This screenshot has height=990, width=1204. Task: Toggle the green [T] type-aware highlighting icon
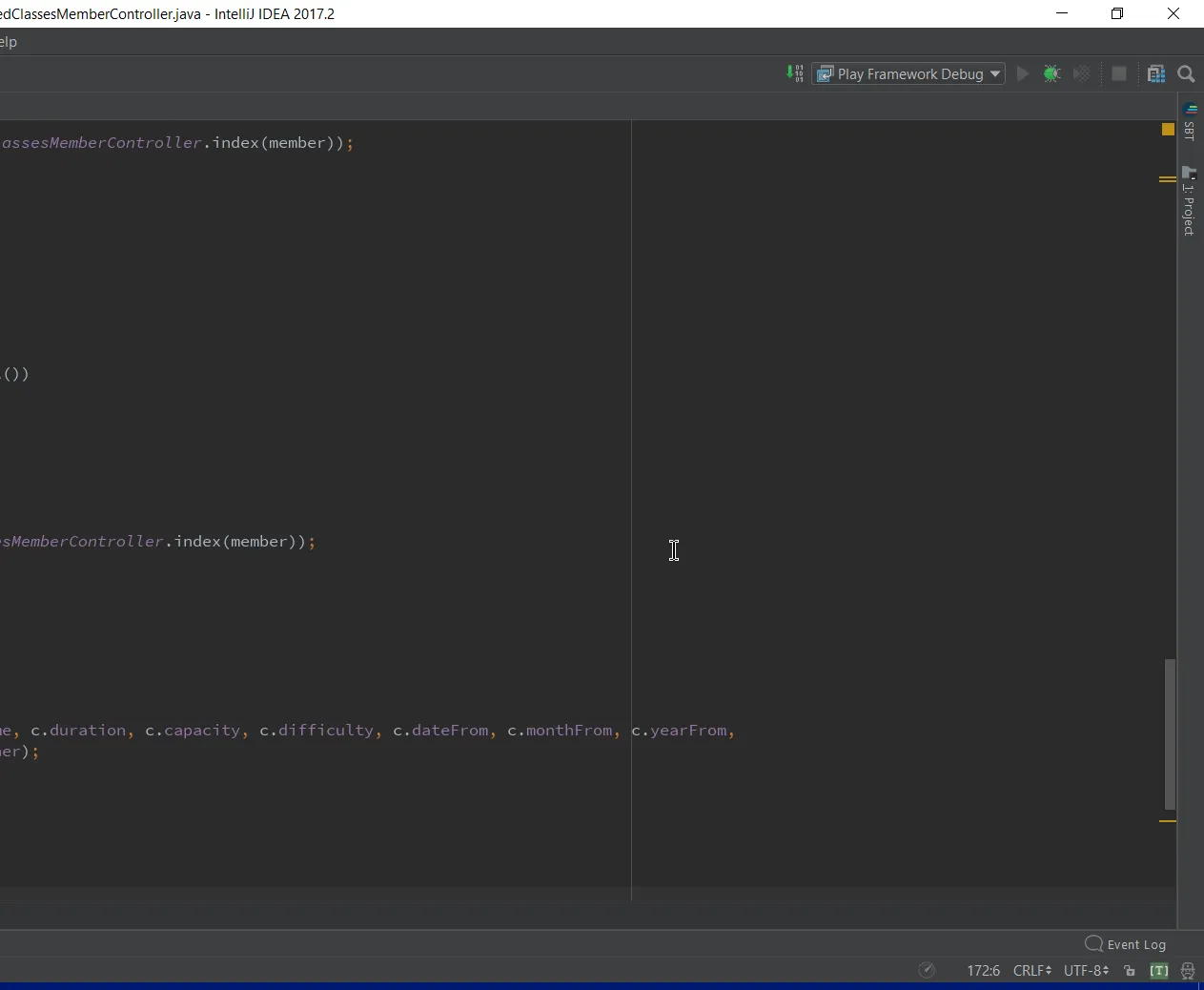[x=1159, y=971]
